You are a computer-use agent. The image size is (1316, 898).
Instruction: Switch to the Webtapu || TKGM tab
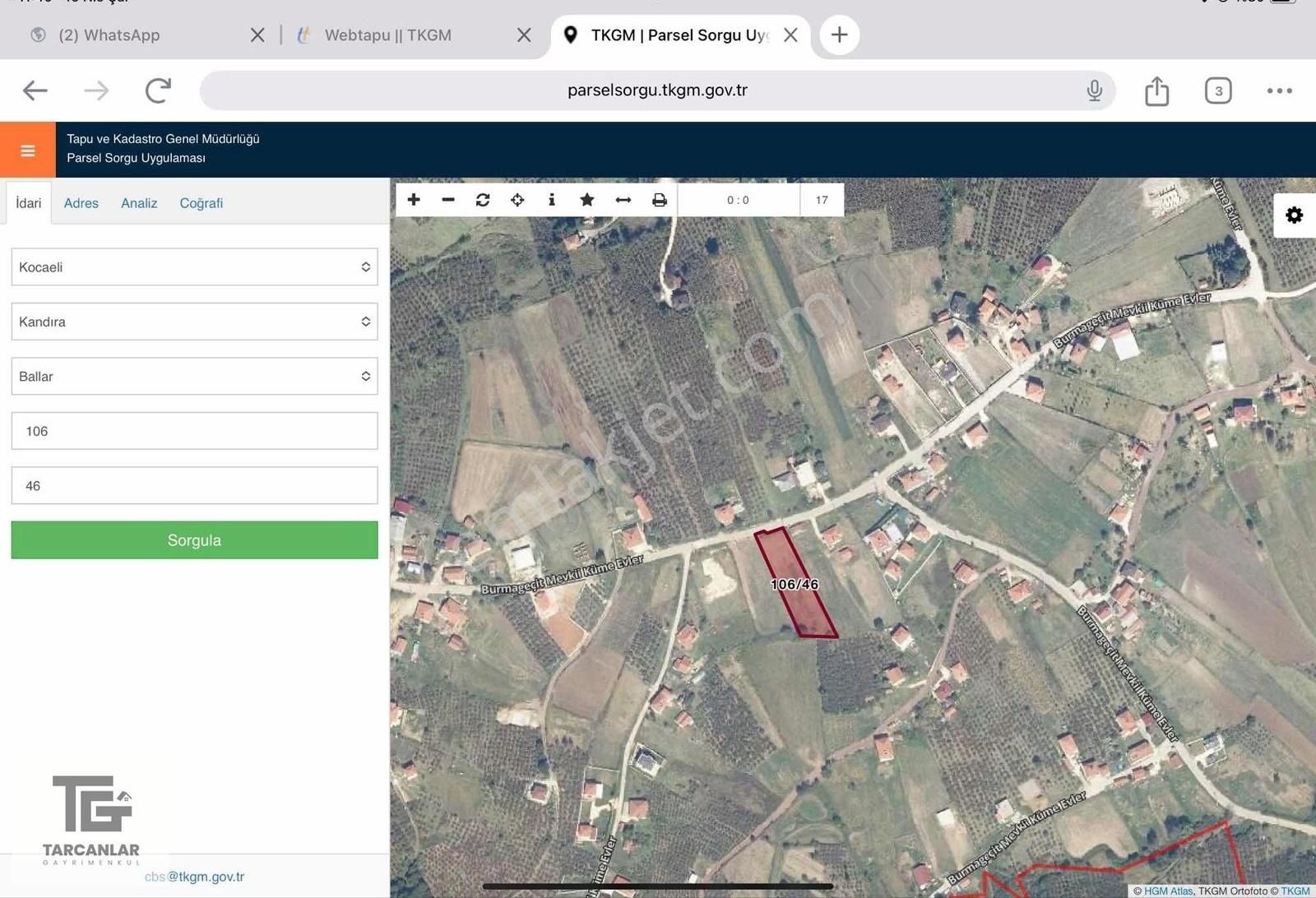tap(387, 35)
